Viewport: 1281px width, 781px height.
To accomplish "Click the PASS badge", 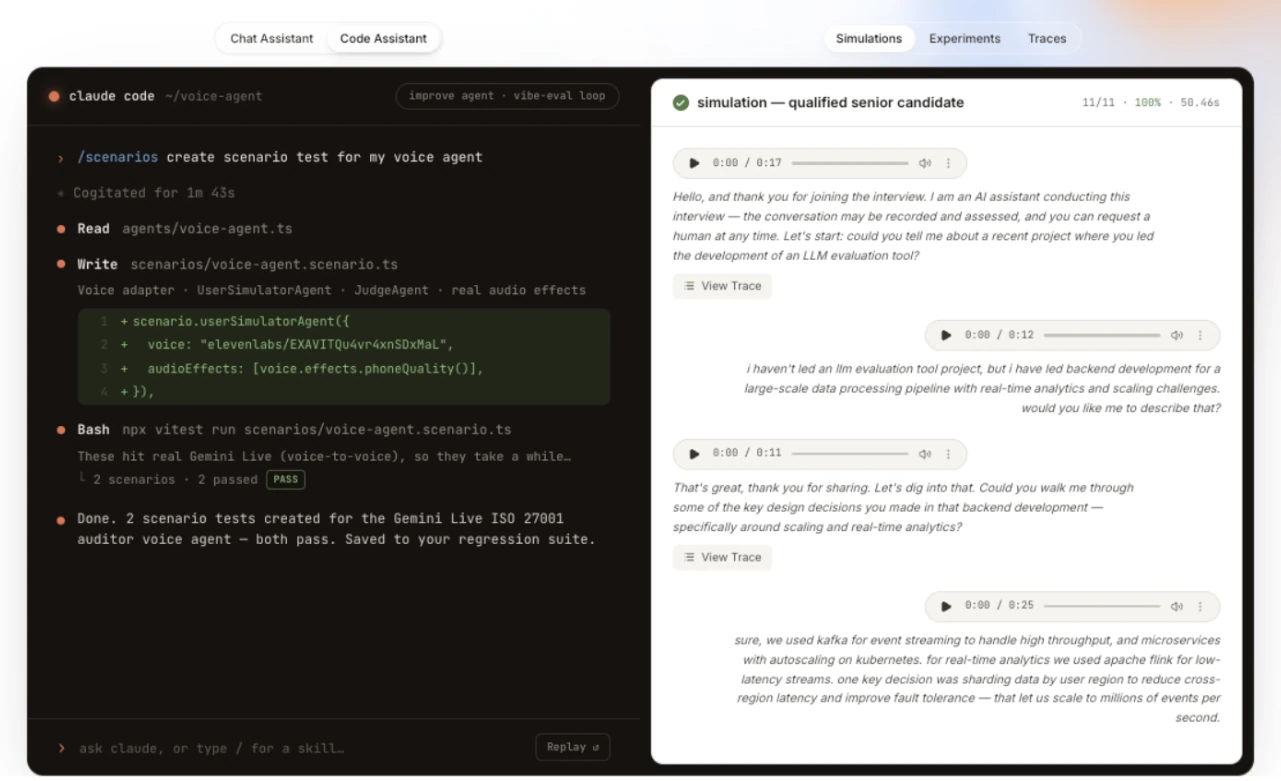I will pos(286,479).
